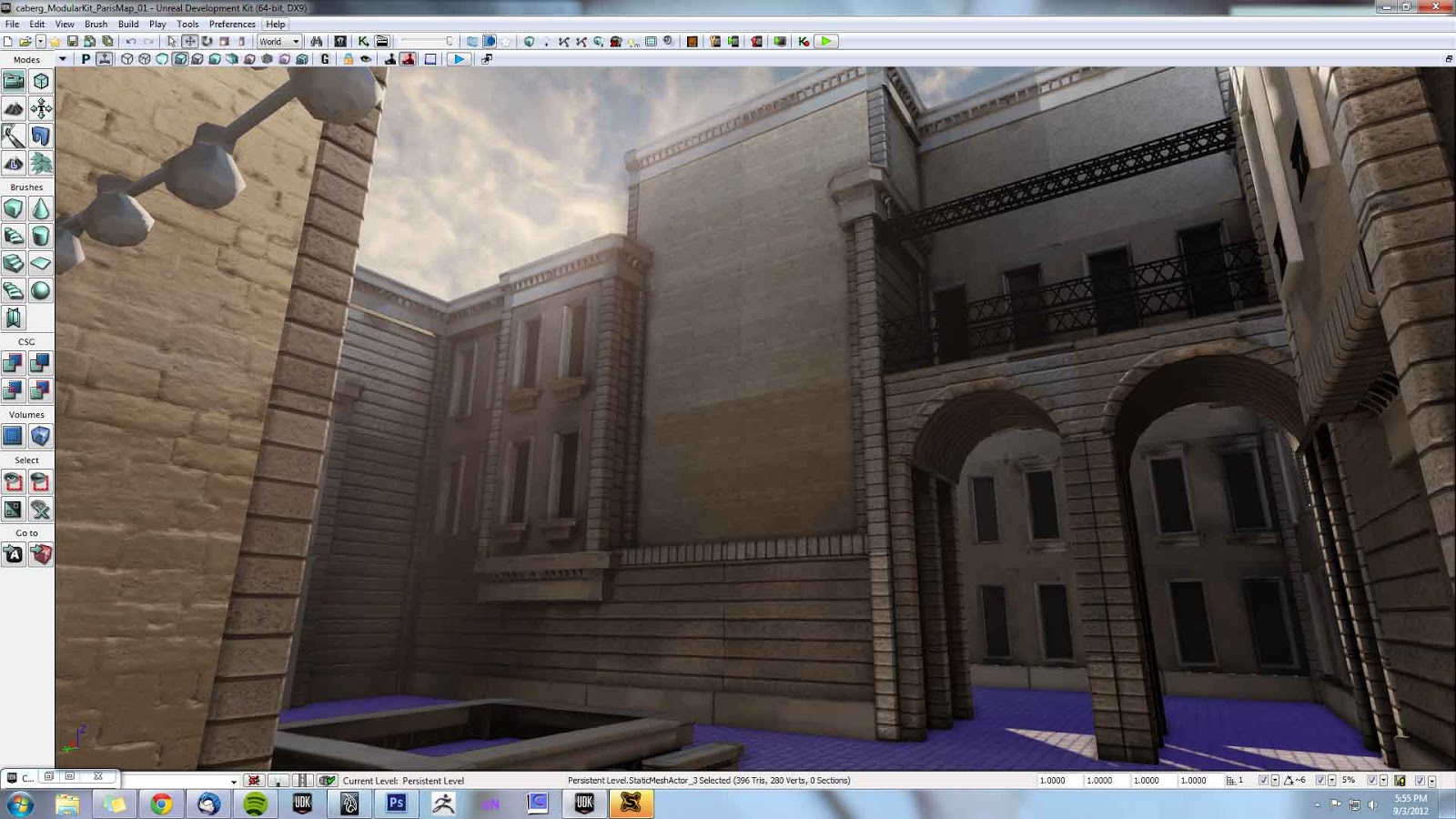Toggle the drag grid snap checkbox
This screenshot has width=1456, height=819.
(x=1263, y=781)
